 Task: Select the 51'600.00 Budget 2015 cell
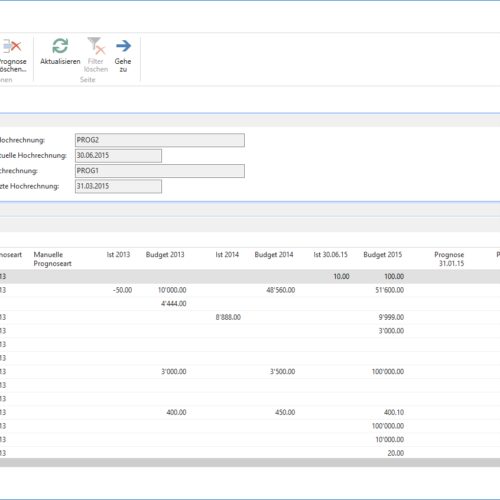(x=390, y=290)
